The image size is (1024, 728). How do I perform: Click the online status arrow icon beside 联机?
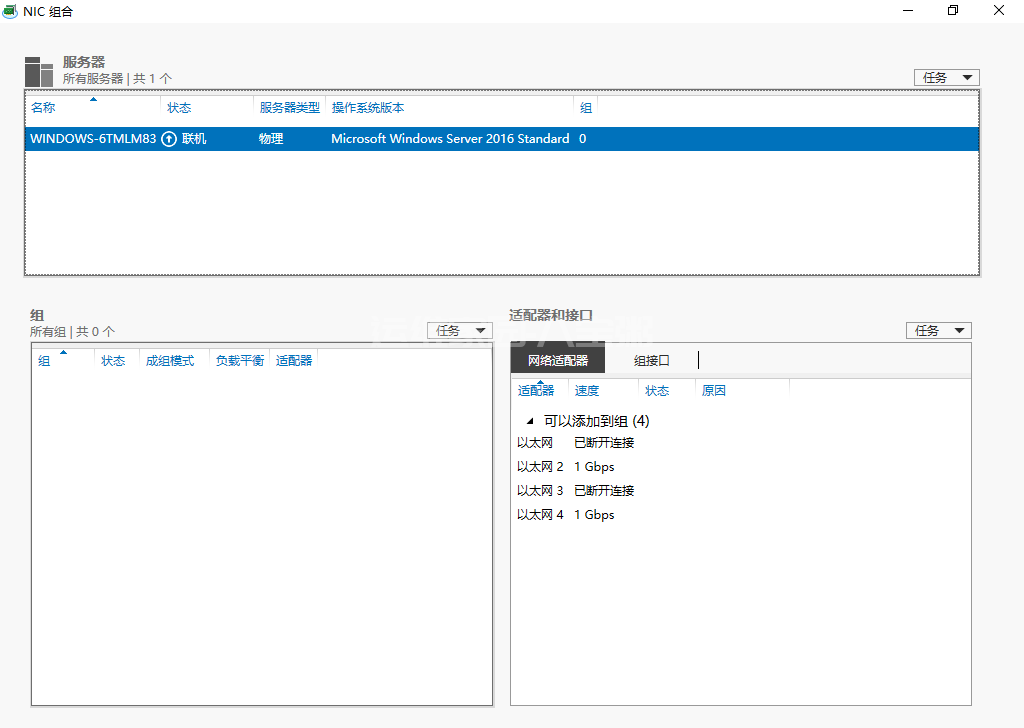click(x=169, y=139)
